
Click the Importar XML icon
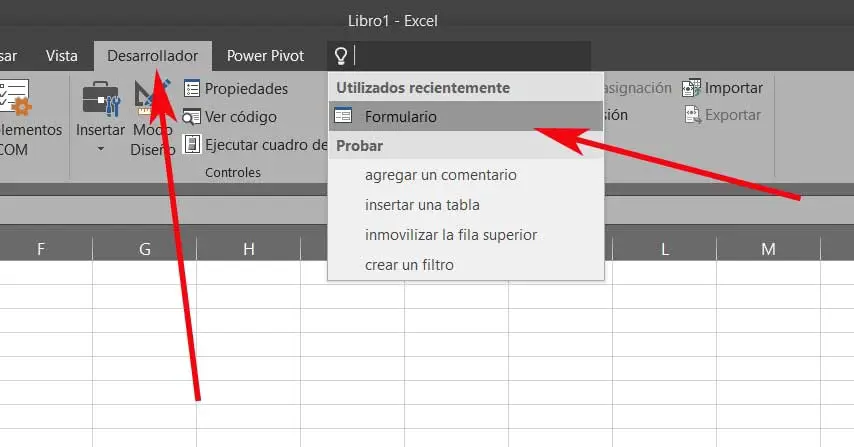[x=692, y=88]
